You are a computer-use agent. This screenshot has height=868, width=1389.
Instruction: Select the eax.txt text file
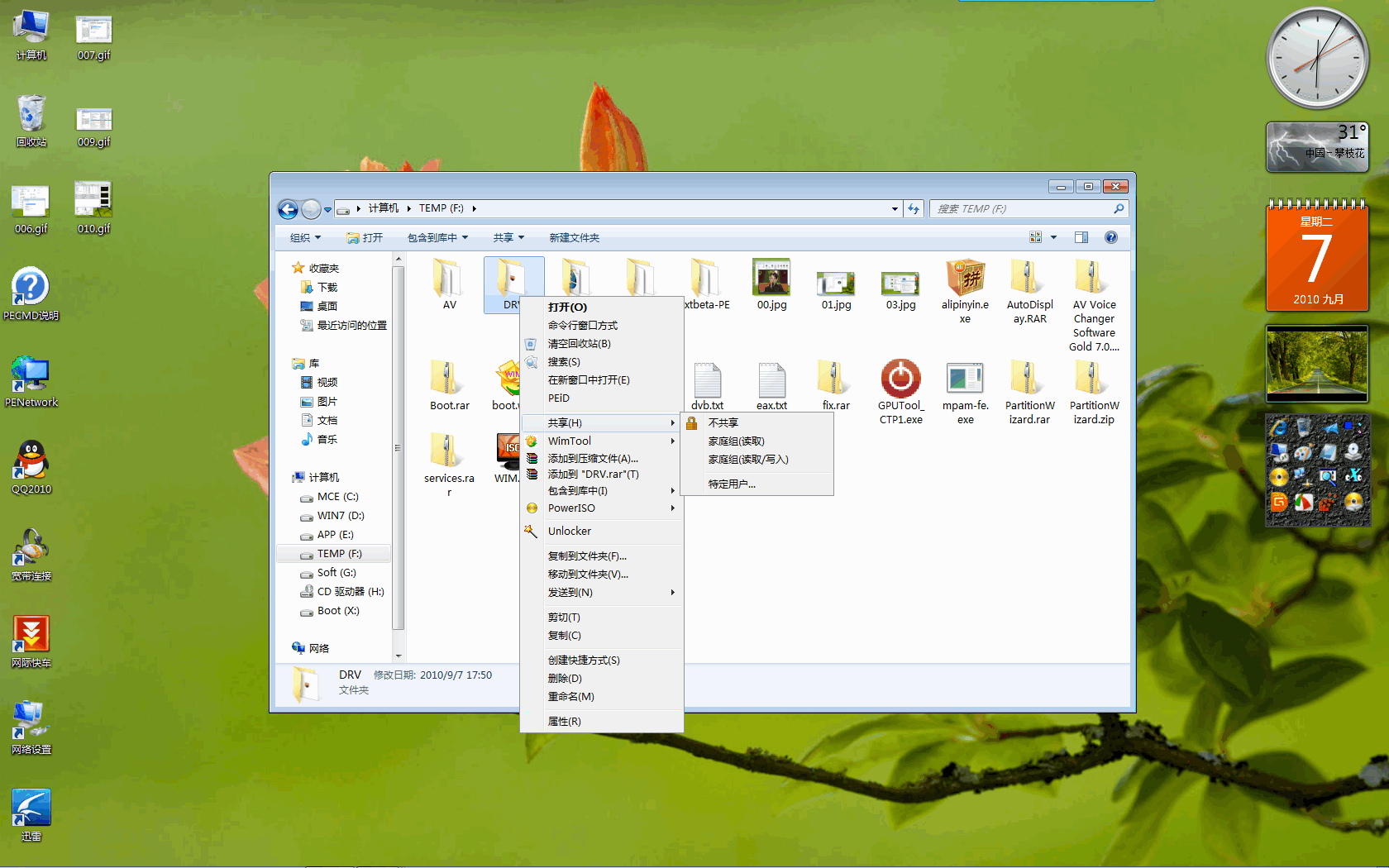771,385
